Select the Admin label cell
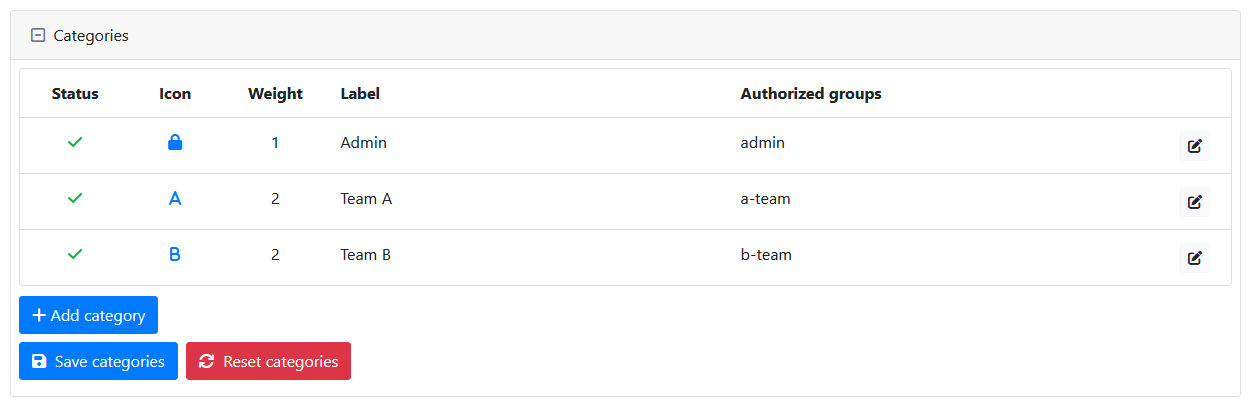The width and height of the screenshot is (1251, 407). [363, 143]
